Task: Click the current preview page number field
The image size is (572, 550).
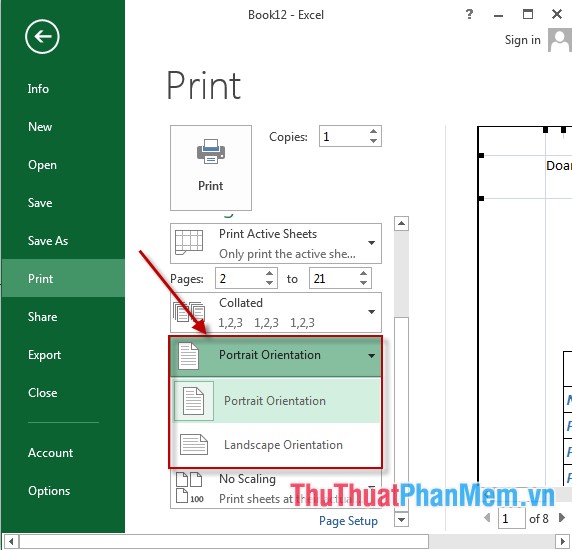Action: pyautogui.click(x=512, y=518)
